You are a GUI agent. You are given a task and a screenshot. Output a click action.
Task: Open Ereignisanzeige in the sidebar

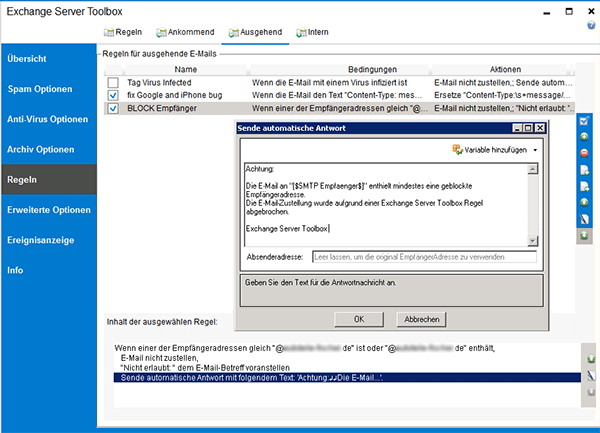tap(49, 240)
